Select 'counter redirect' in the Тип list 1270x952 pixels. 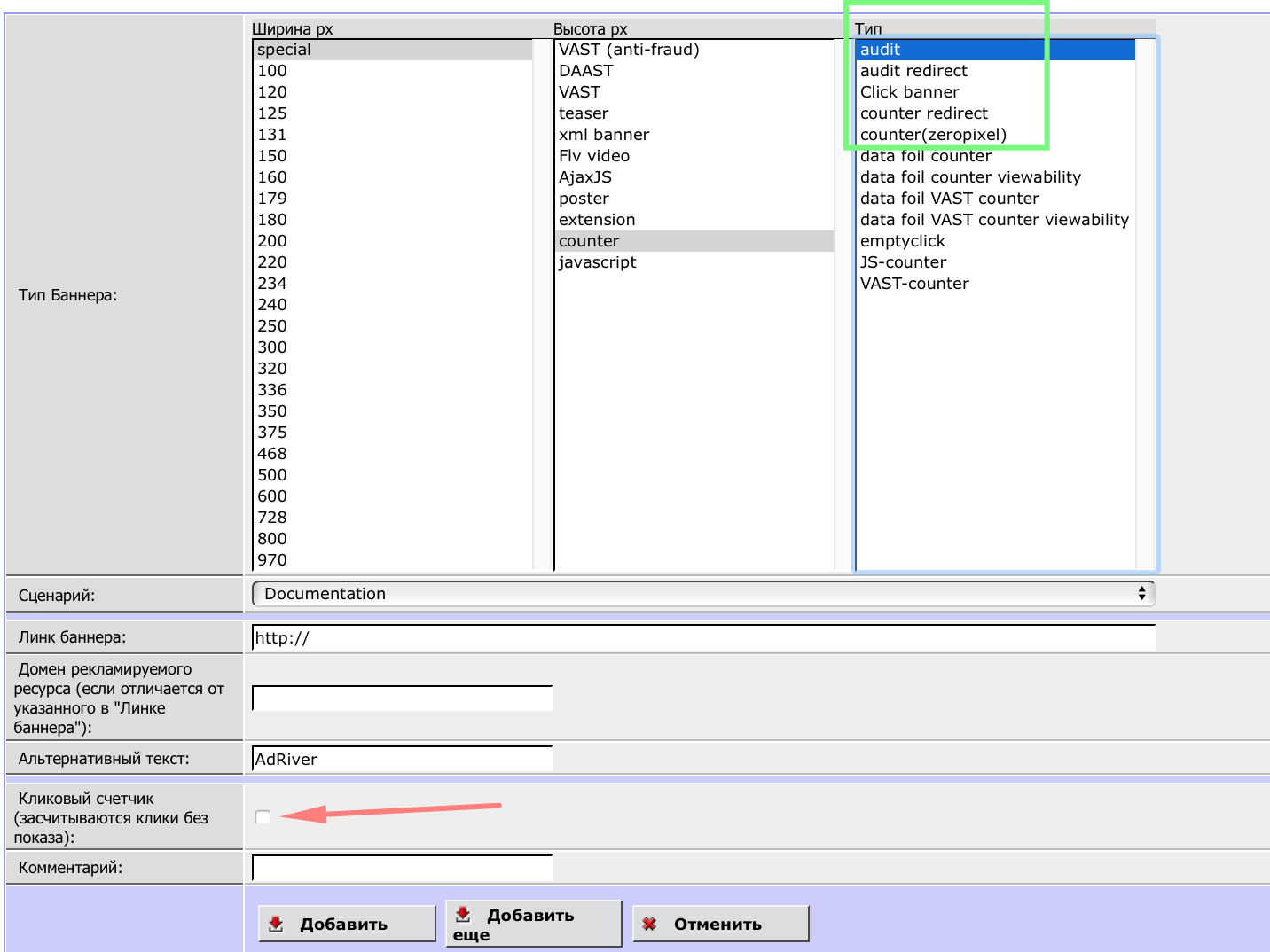[996, 113]
